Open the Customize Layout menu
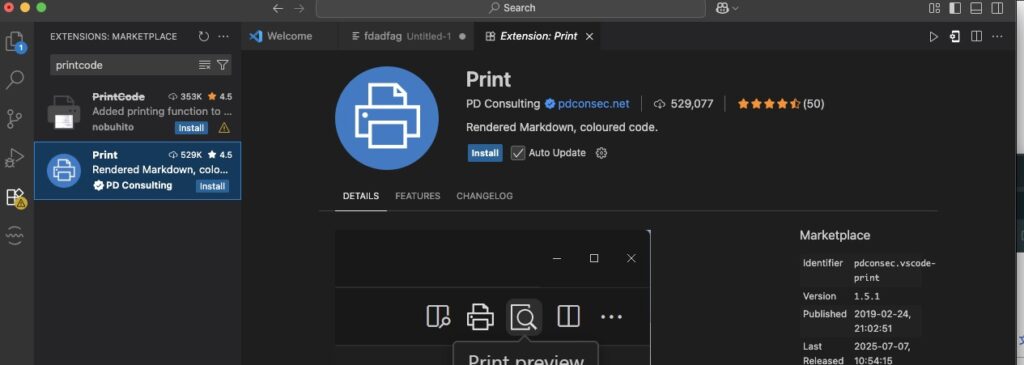Image resolution: width=1024 pixels, height=365 pixels. click(935, 8)
